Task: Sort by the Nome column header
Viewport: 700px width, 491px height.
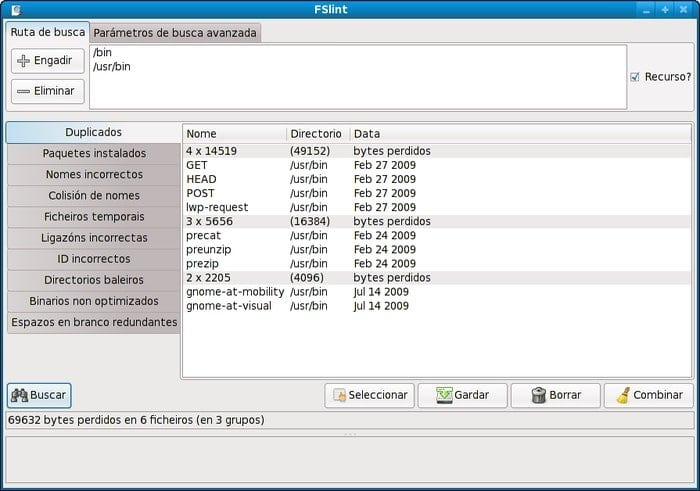Action: pyautogui.click(x=234, y=134)
